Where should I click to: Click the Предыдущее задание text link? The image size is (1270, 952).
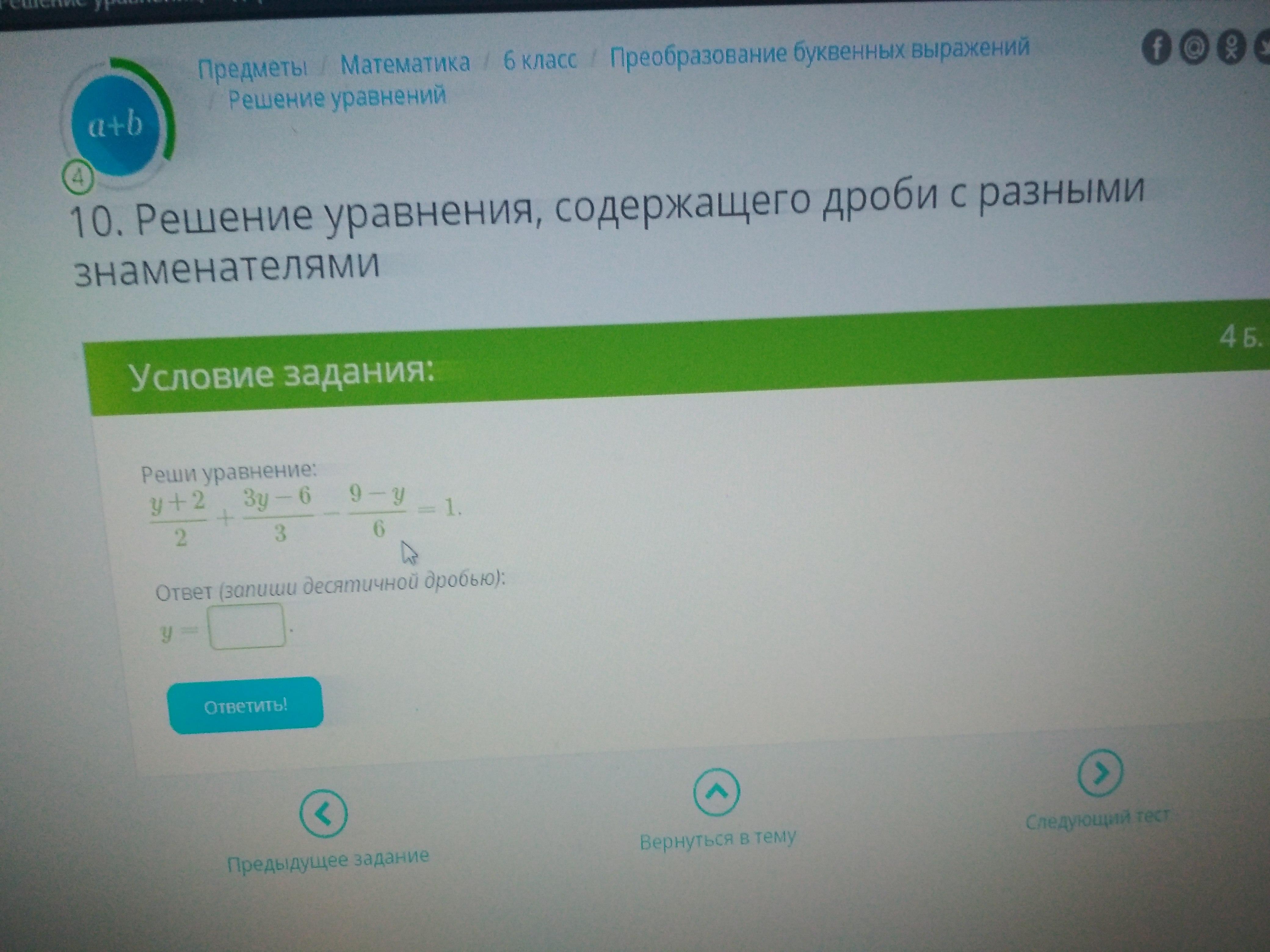click(328, 861)
